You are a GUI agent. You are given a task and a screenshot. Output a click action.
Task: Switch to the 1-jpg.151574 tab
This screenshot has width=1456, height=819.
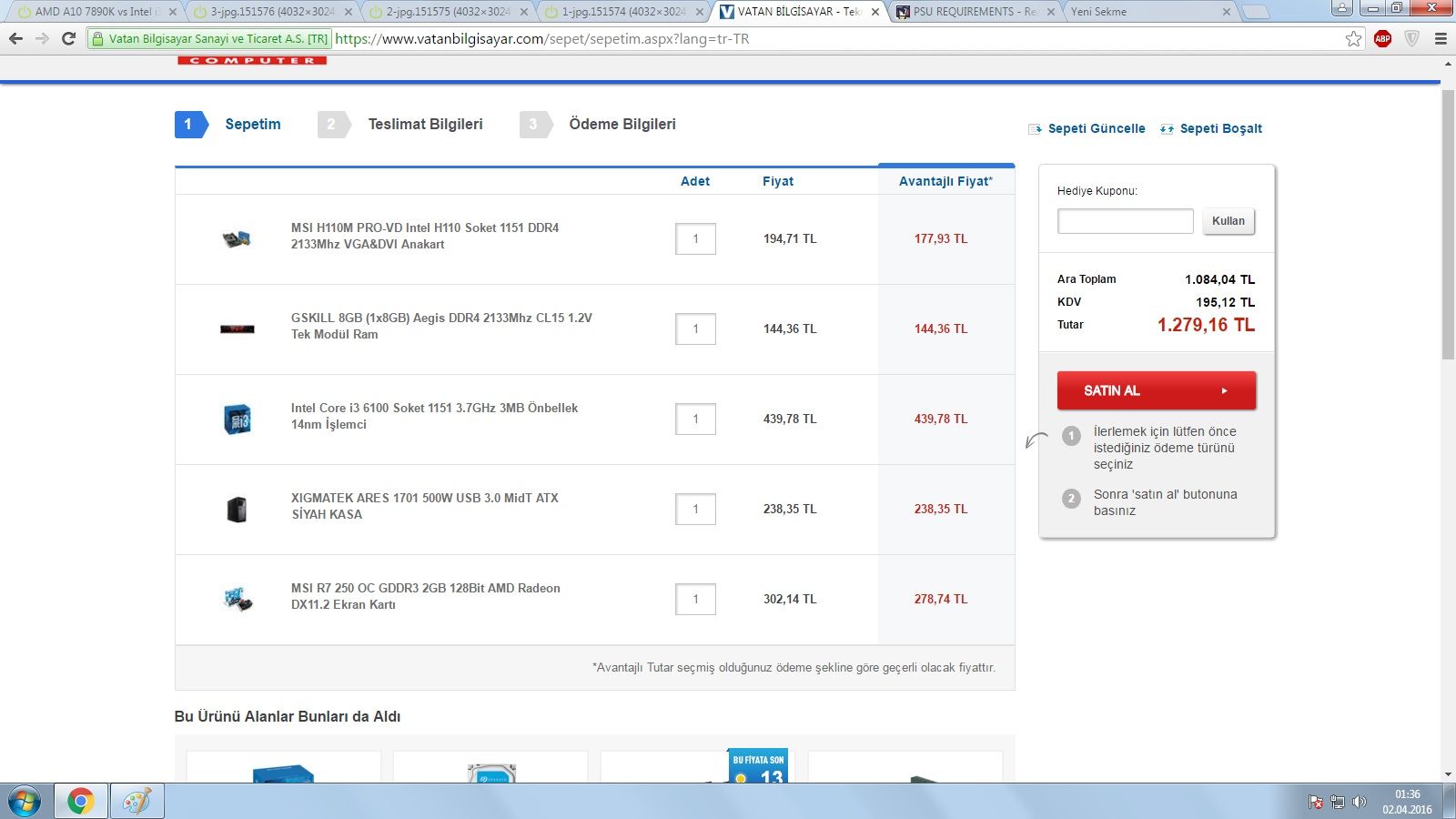coord(622,12)
